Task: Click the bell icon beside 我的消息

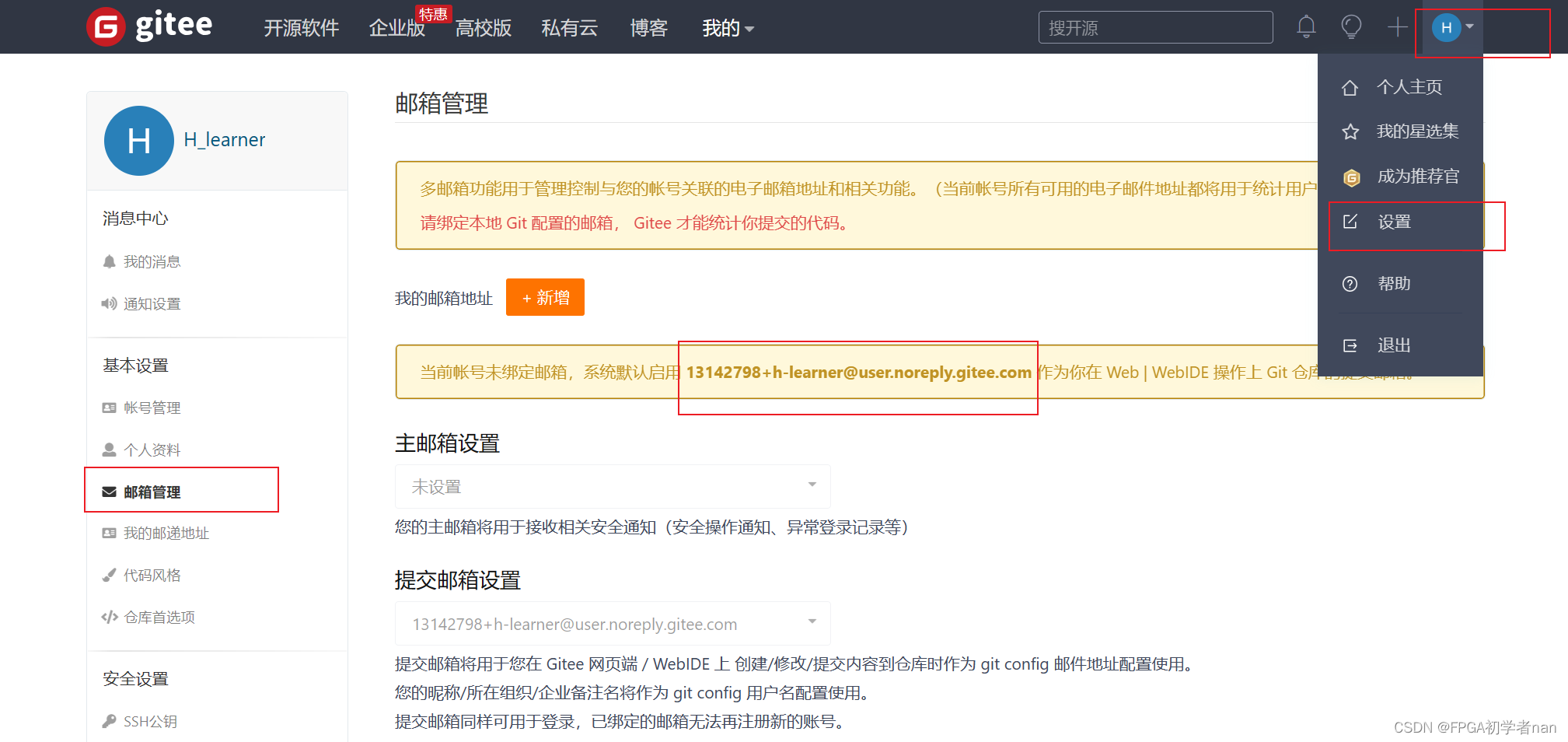Action: pos(109,262)
